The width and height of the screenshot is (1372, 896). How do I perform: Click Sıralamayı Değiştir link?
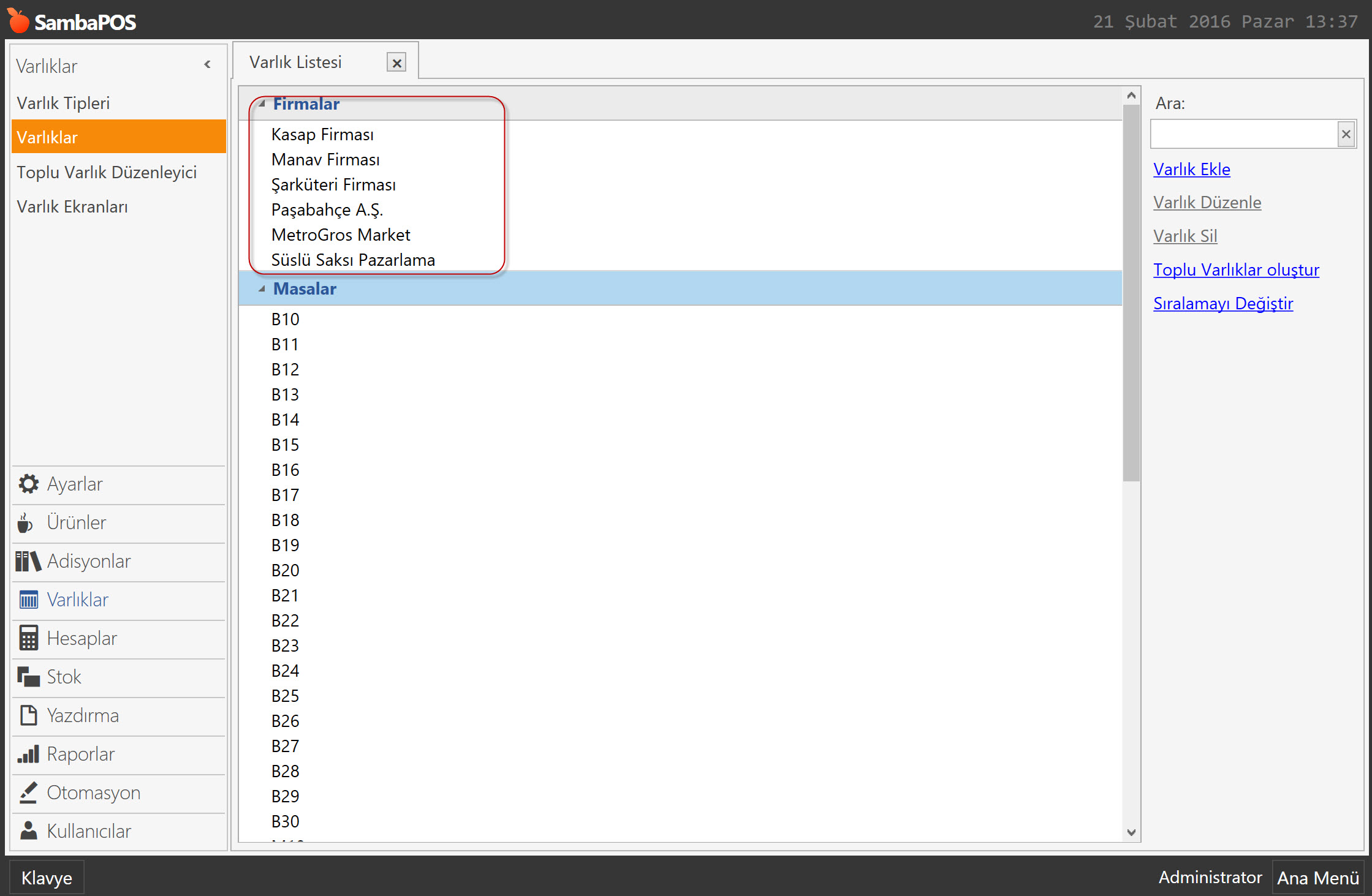[1223, 303]
